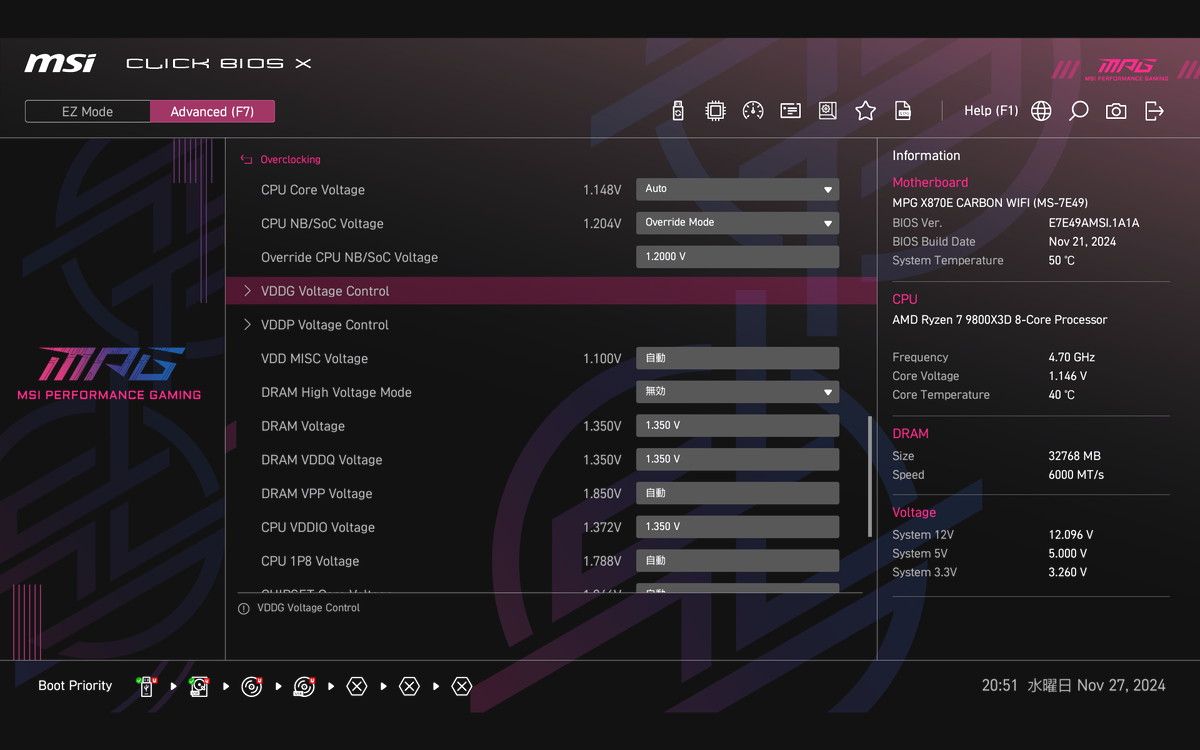Open search with the magnifier icon
This screenshot has height=750, width=1200.
tap(1079, 111)
